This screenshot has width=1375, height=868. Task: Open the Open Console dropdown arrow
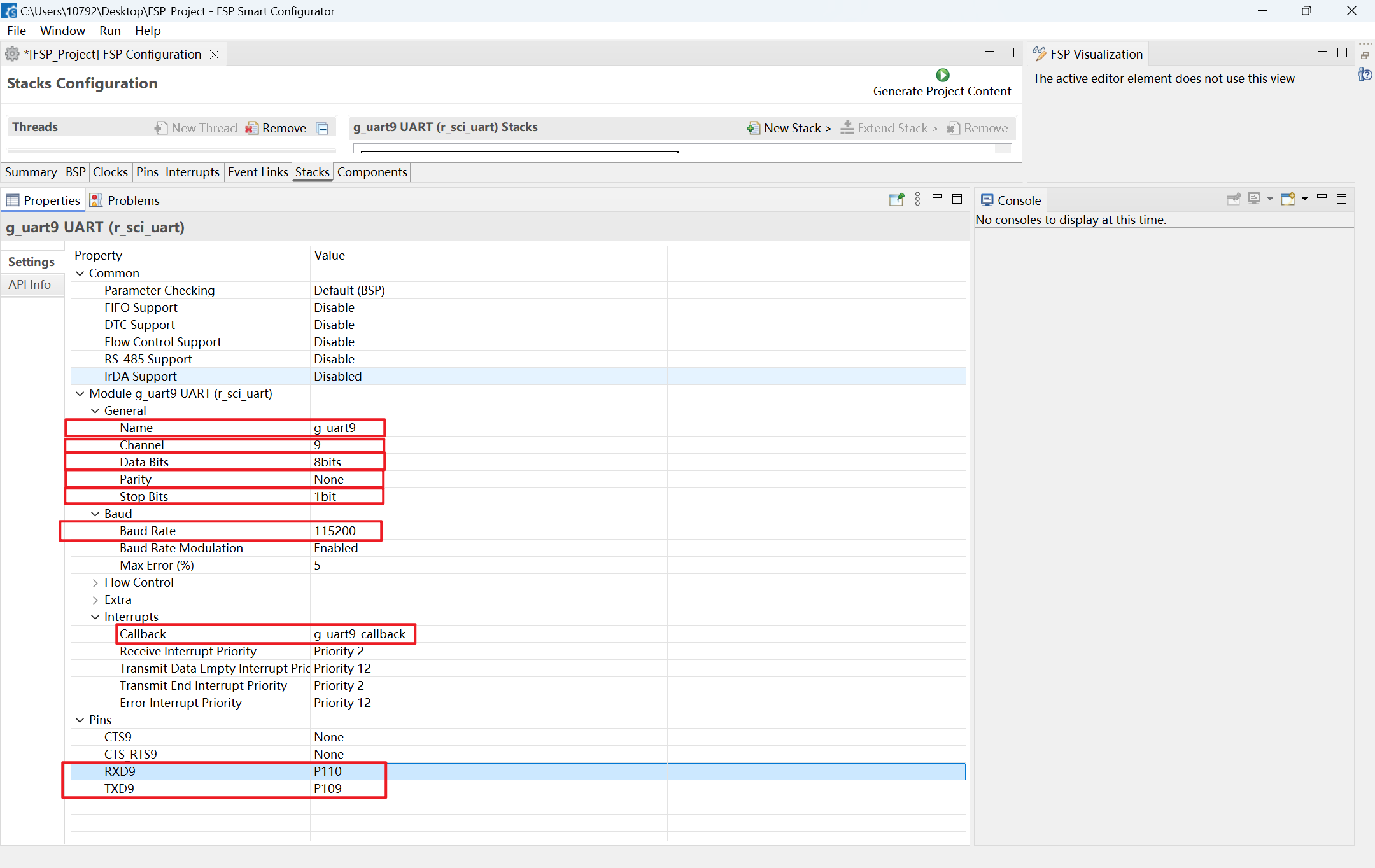[x=1304, y=199]
